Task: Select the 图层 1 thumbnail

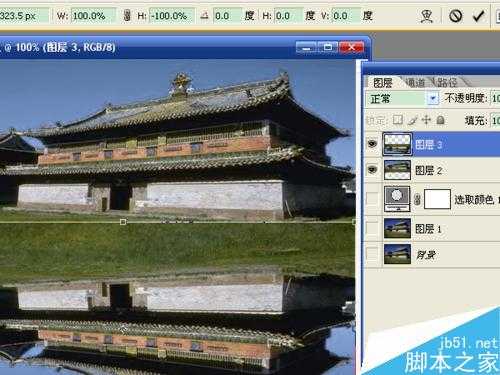Action: pyautogui.click(x=397, y=228)
